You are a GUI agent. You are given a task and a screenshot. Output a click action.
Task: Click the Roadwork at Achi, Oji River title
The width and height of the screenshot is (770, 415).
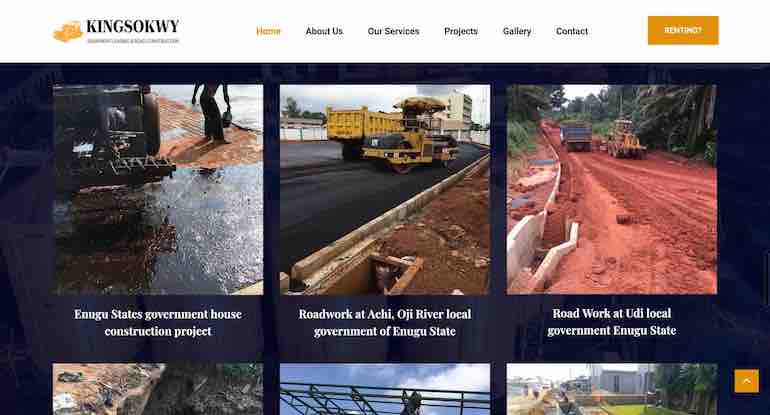tap(385, 323)
